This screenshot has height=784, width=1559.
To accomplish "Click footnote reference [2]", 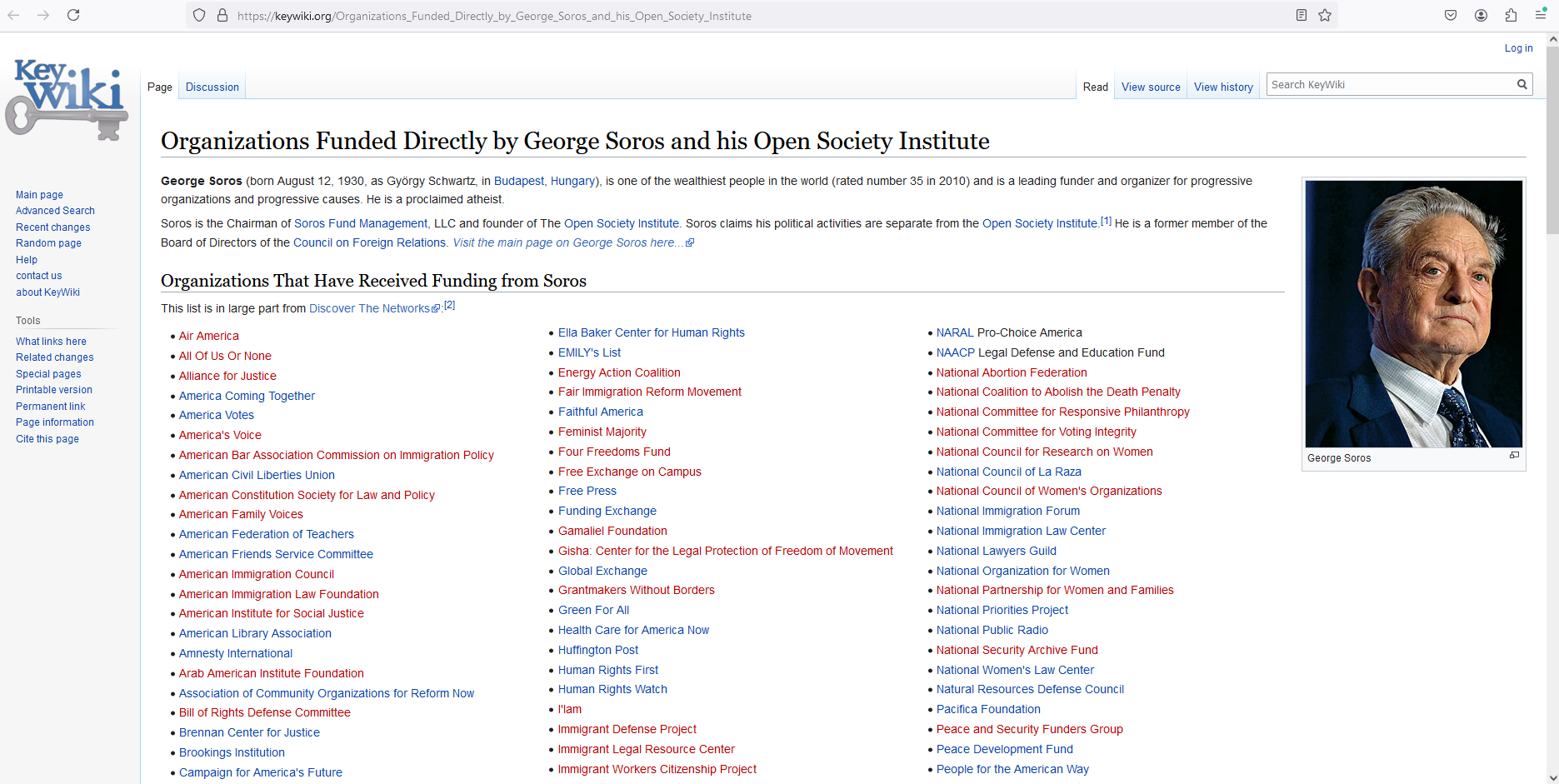I will point(449,305).
